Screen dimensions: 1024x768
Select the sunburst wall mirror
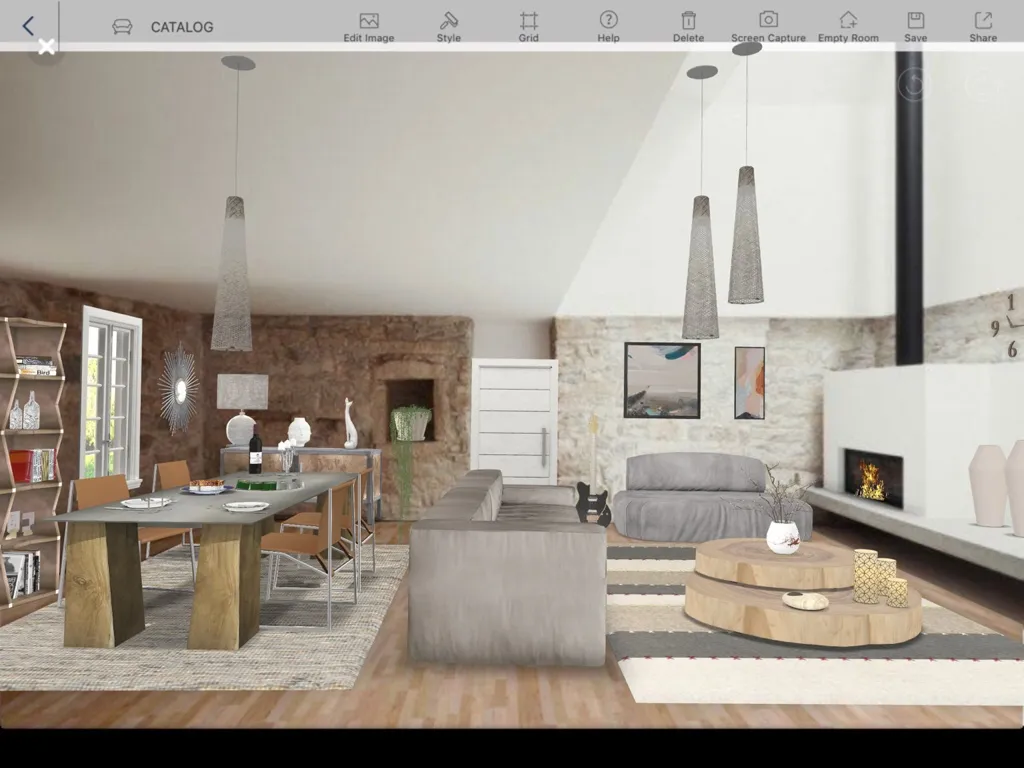pos(178,390)
